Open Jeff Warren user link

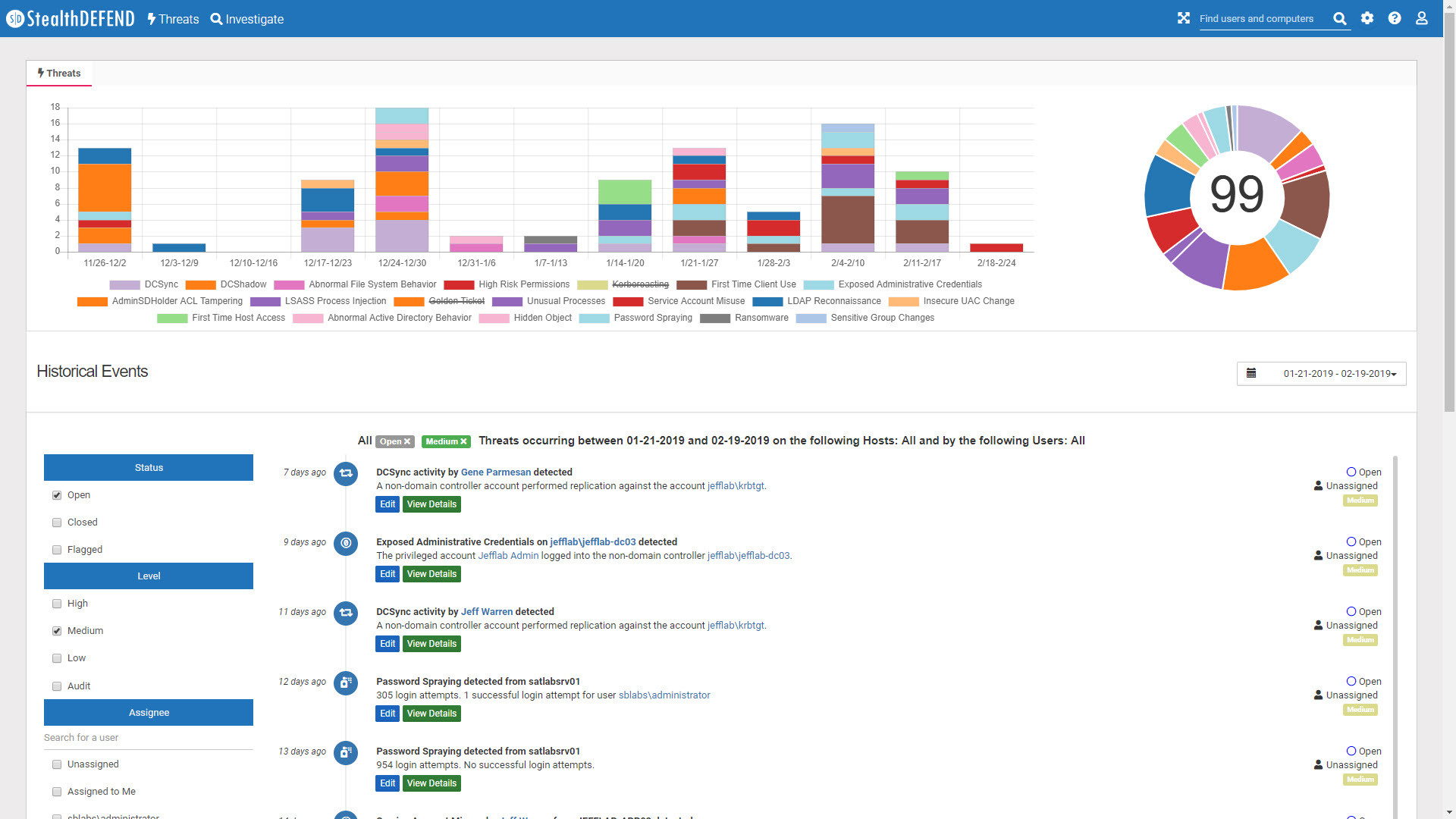point(486,612)
